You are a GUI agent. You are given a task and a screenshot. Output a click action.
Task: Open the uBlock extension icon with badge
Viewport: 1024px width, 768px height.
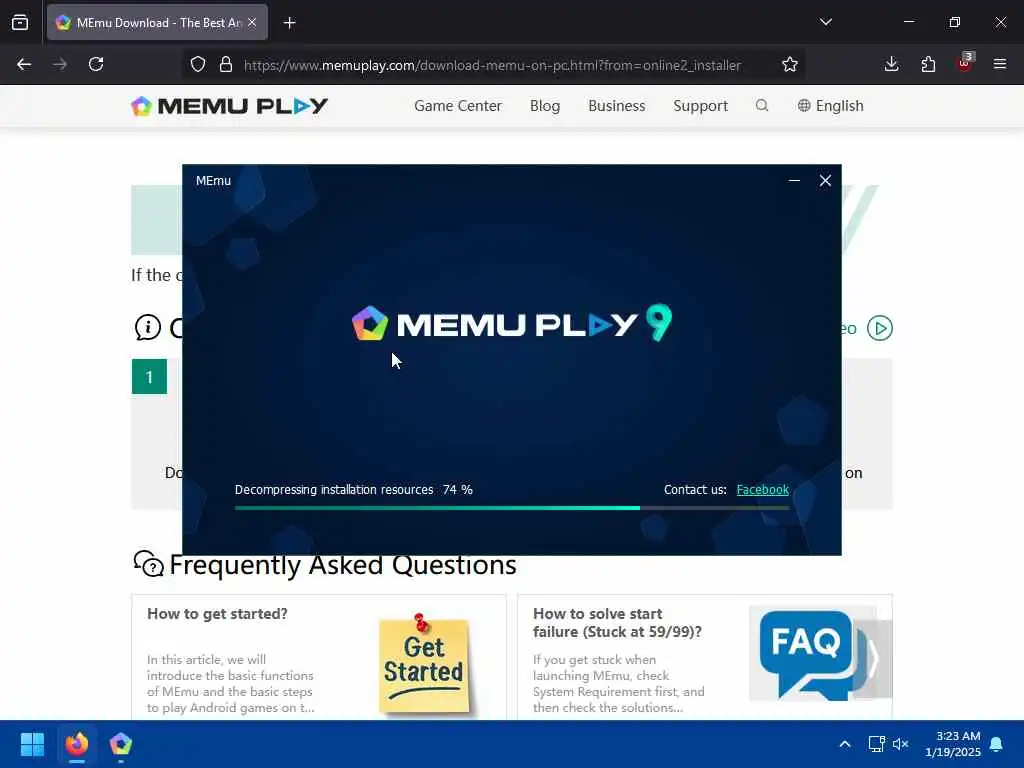click(965, 63)
